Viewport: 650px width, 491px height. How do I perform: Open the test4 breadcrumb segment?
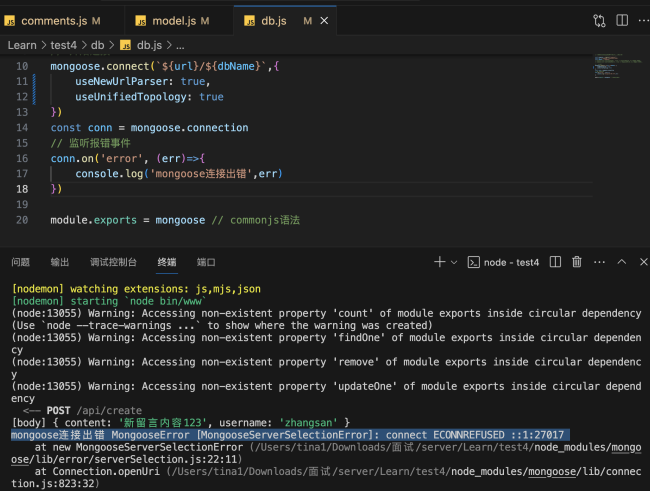pyautogui.click(x=63, y=45)
